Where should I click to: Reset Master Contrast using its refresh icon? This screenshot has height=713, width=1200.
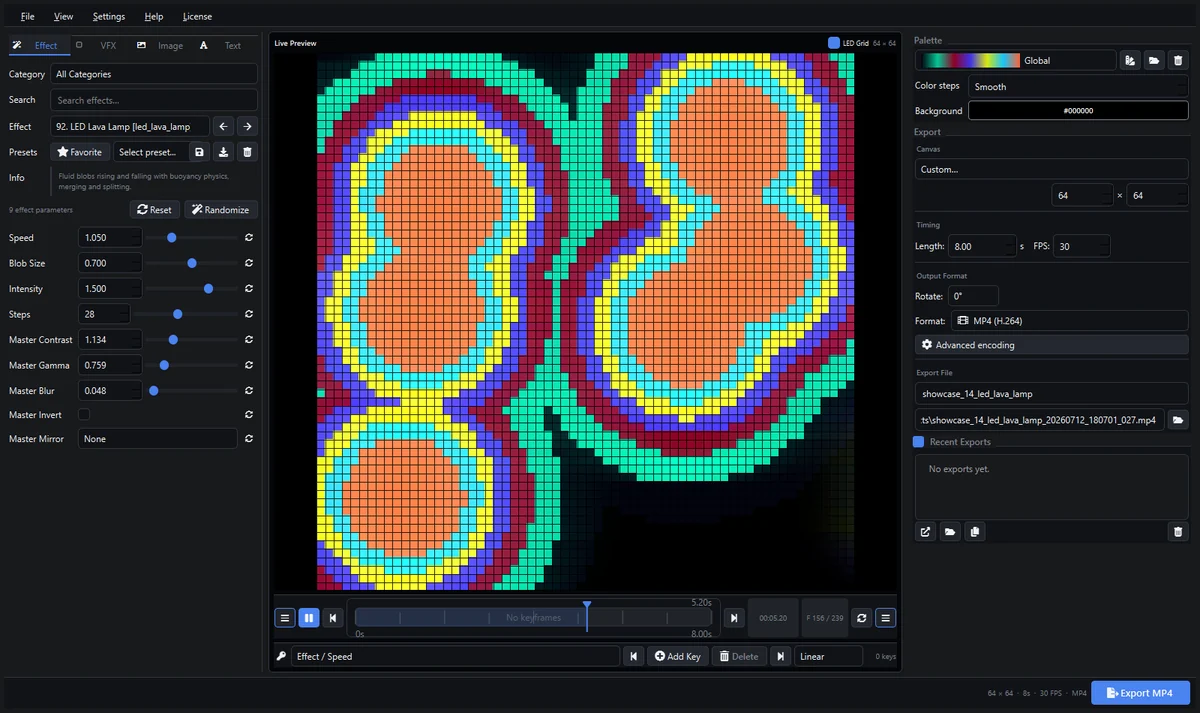[248, 340]
